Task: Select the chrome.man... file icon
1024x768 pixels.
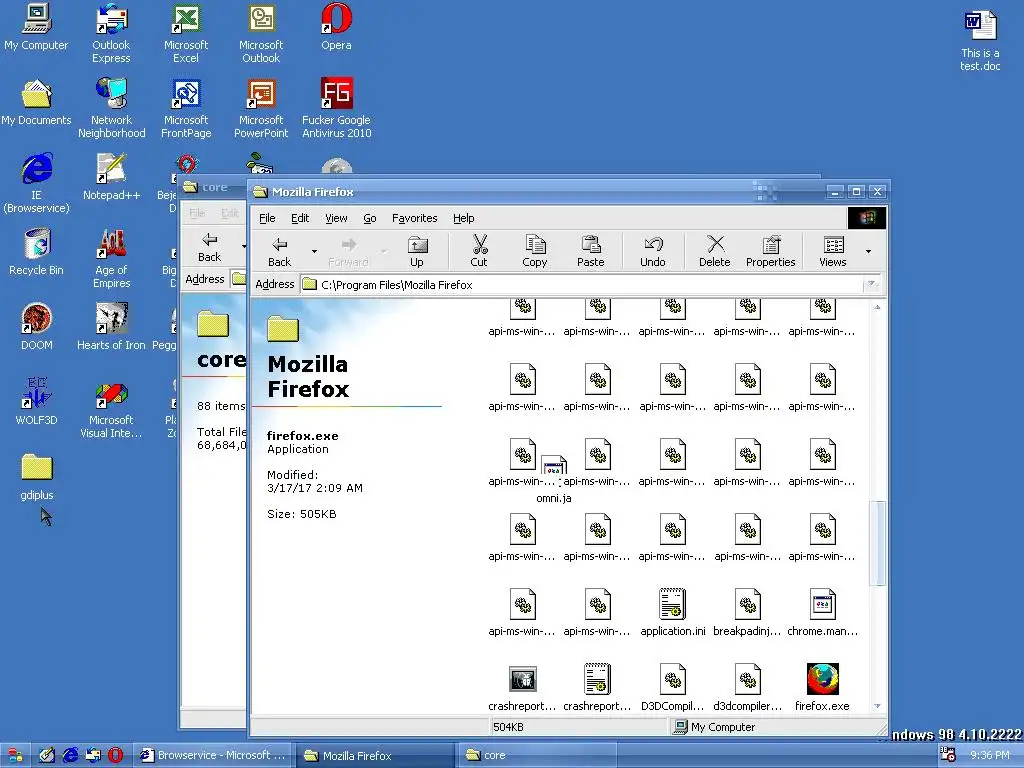Action: 822,611
